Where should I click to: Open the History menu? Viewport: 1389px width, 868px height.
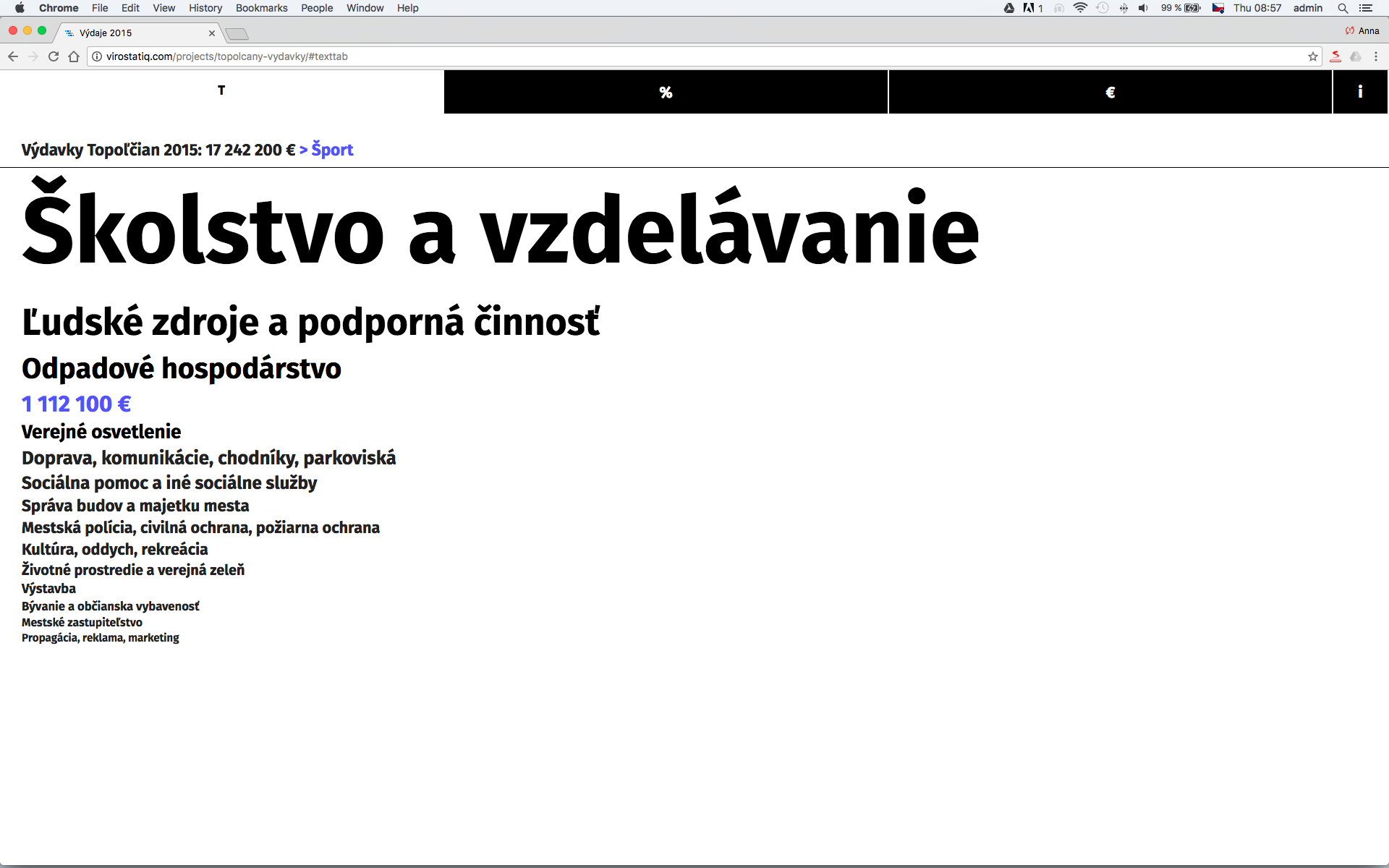click(205, 8)
